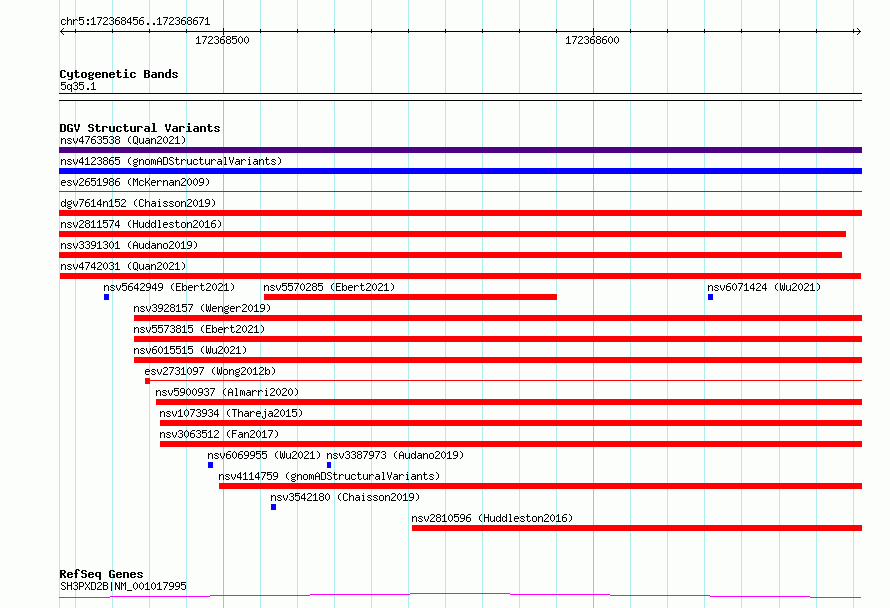Open the nsv4114759 (gnomADStructuralVariants) label

point(329,476)
